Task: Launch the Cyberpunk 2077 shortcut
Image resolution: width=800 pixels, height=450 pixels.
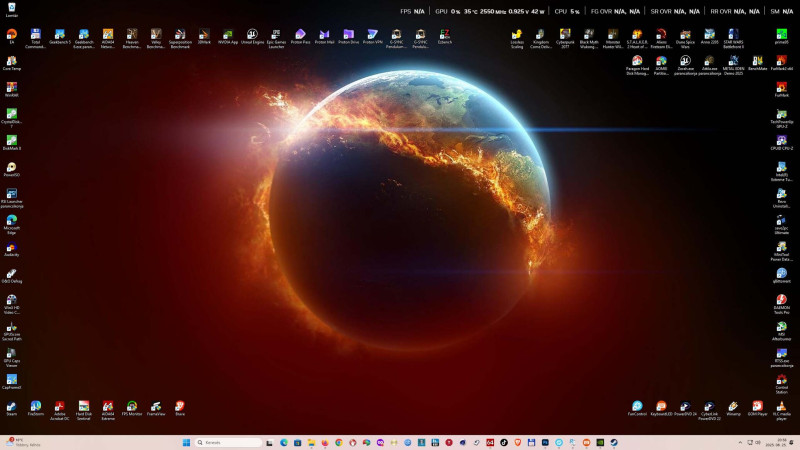Action: [x=565, y=34]
